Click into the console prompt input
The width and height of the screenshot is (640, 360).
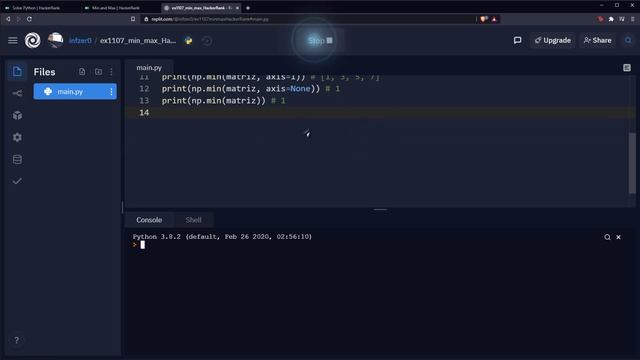(x=142, y=245)
